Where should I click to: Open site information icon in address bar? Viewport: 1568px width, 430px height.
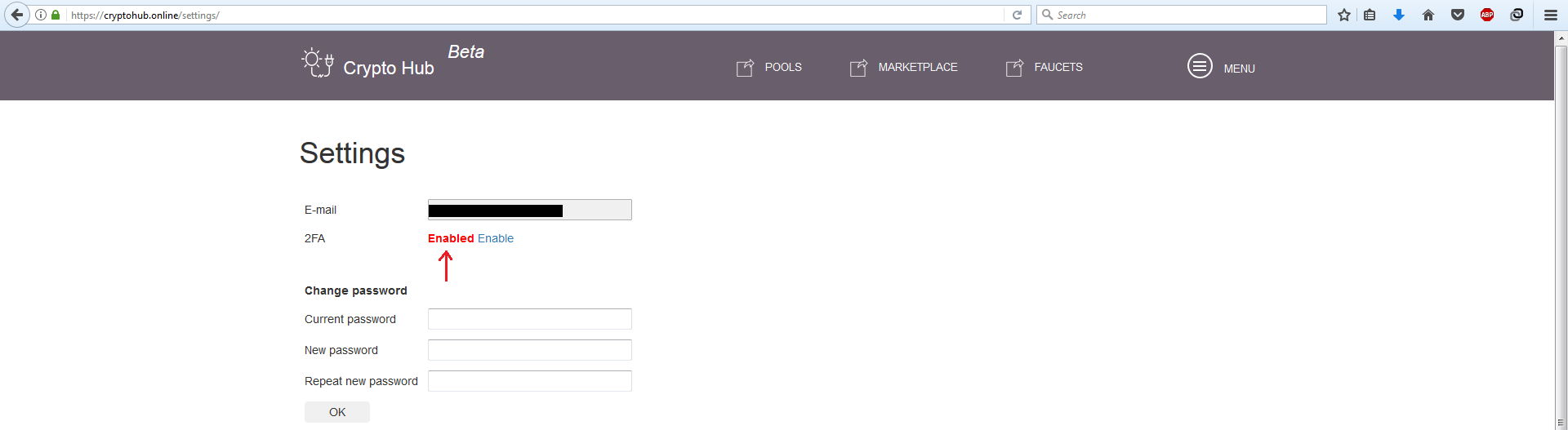pyautogui.click(x=41, y=15)
